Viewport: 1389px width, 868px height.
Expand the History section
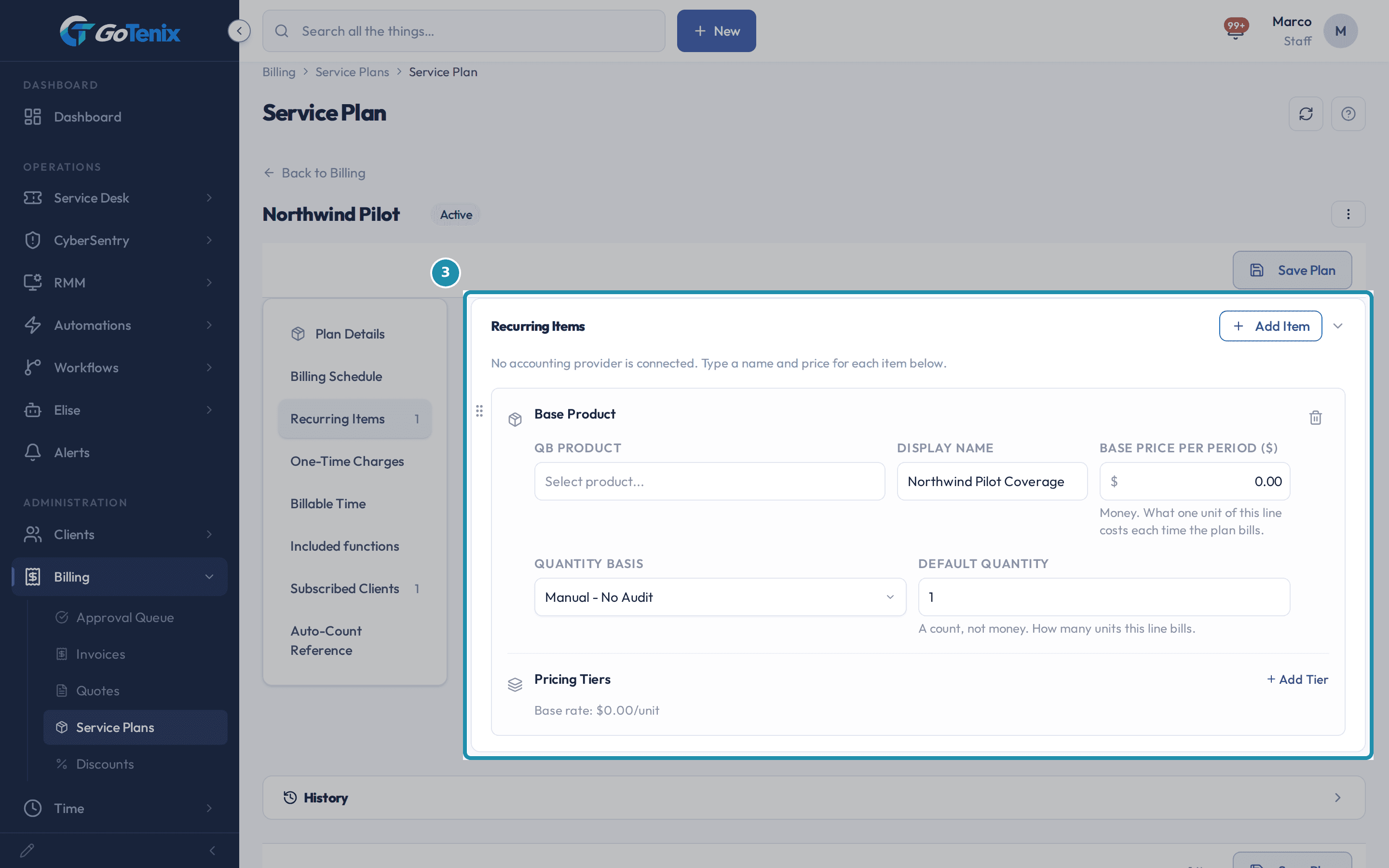pos(814,798)
